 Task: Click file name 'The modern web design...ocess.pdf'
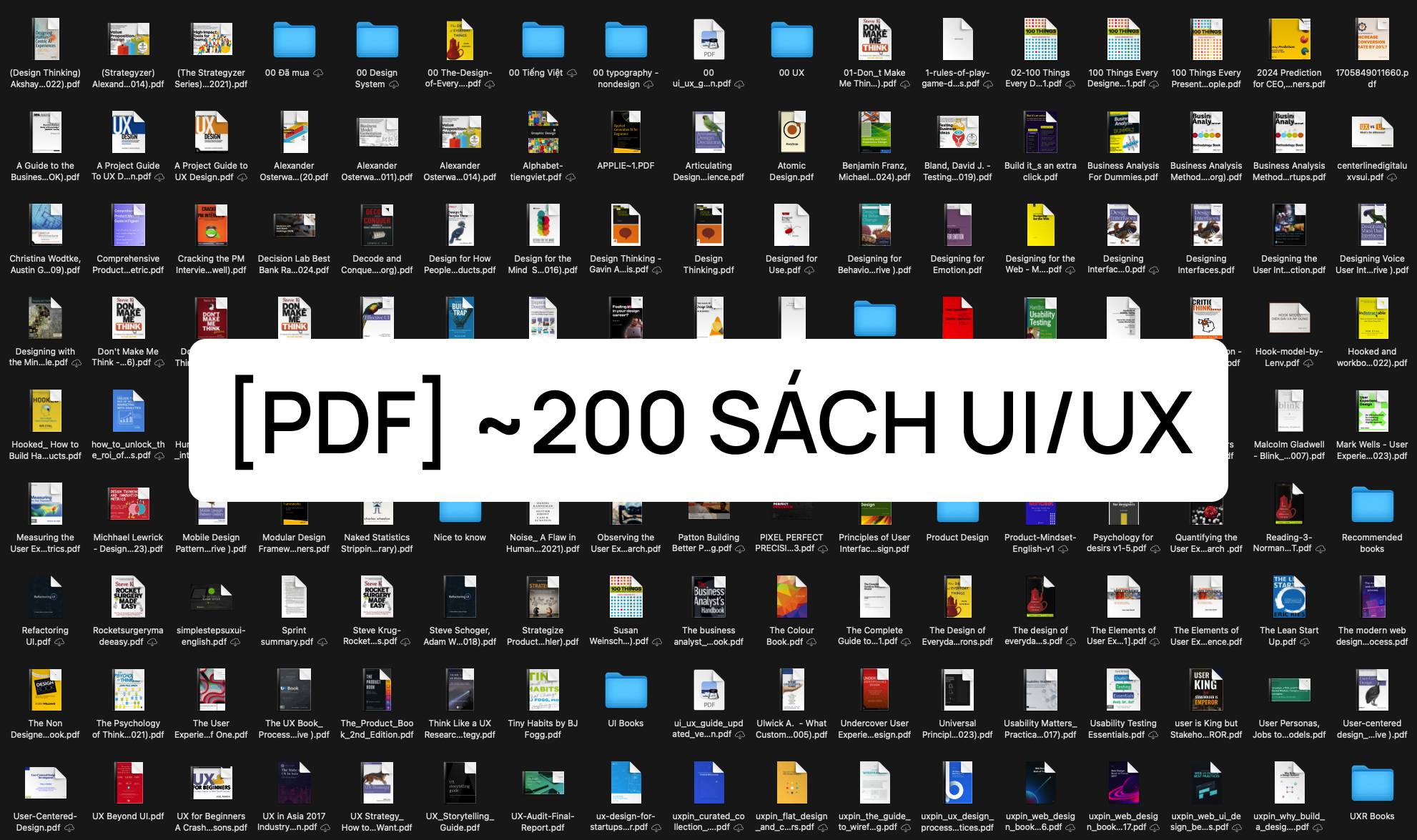click(1373, 636)
